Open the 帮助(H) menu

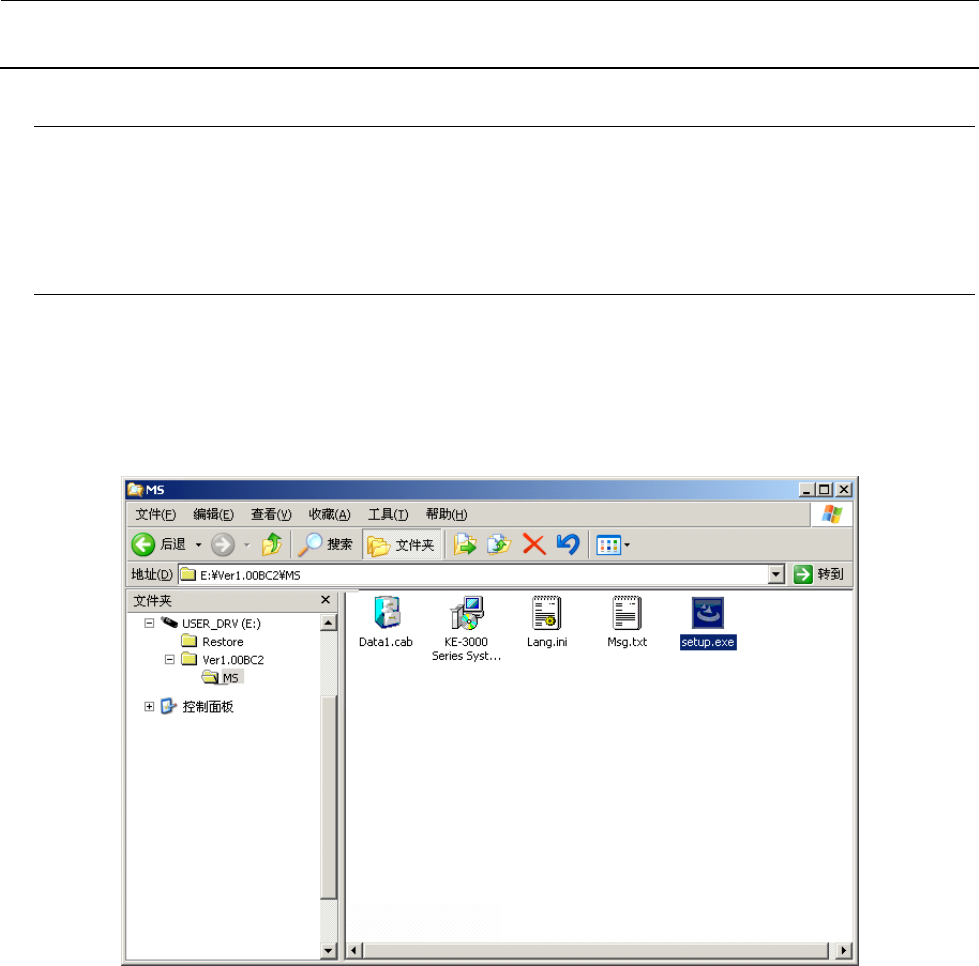[446, 515]
